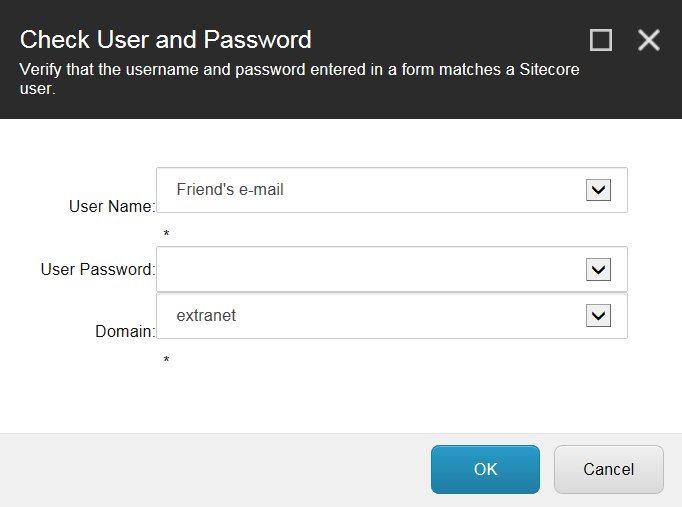Close the dialog with the X icon
This screenshot has height=507, width=682.
click(x=649, y=40)
